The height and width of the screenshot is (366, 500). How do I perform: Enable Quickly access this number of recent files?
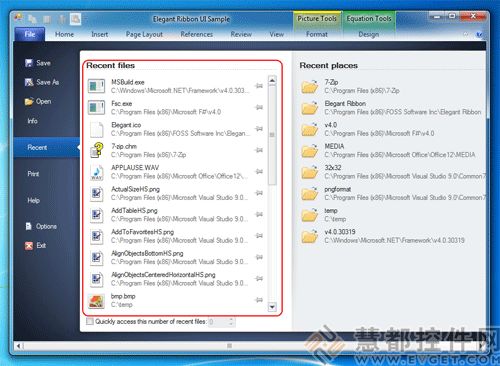(90, 321)
